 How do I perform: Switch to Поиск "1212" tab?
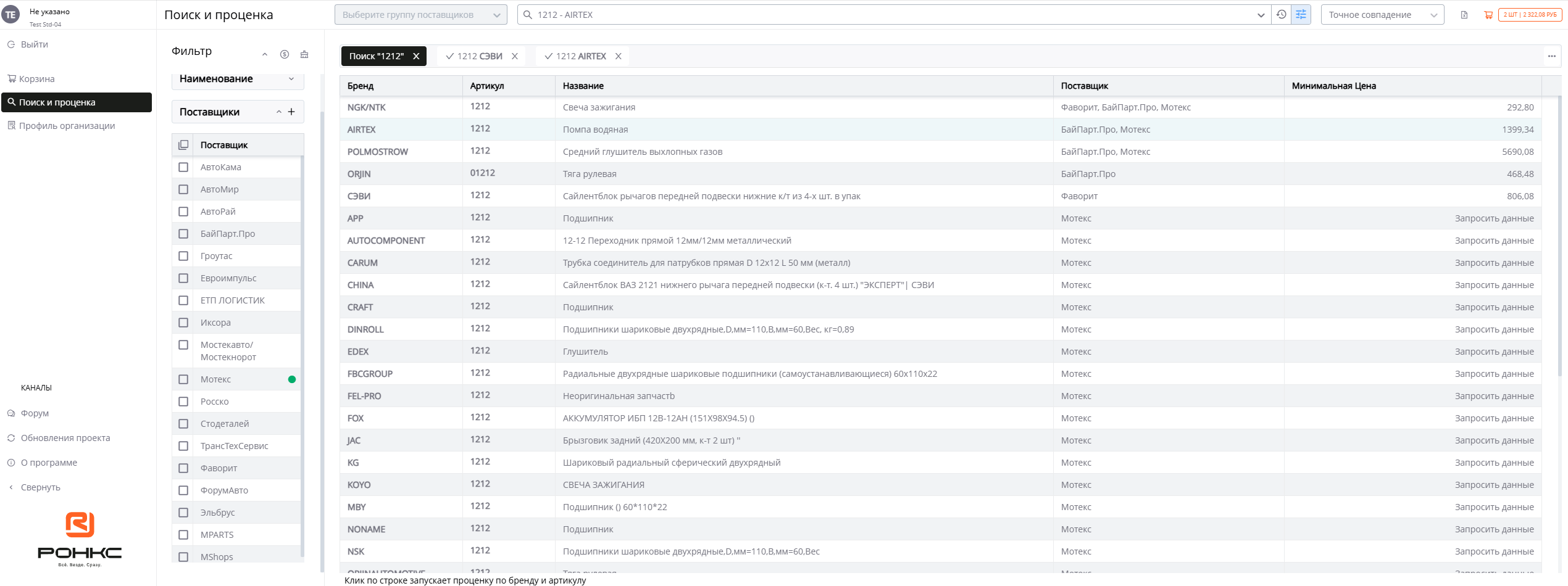point(377,56)
